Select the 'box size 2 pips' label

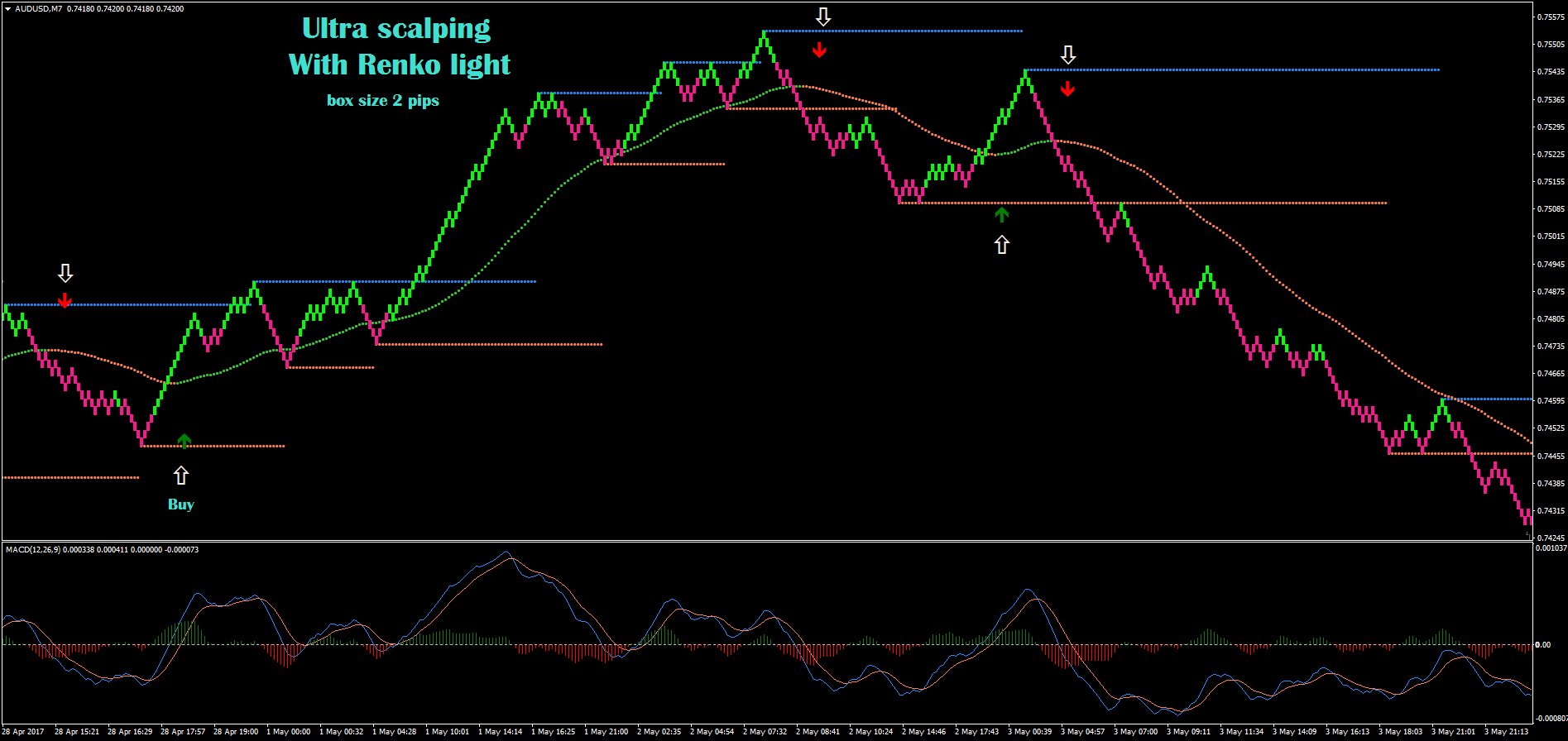pos(383,101)
